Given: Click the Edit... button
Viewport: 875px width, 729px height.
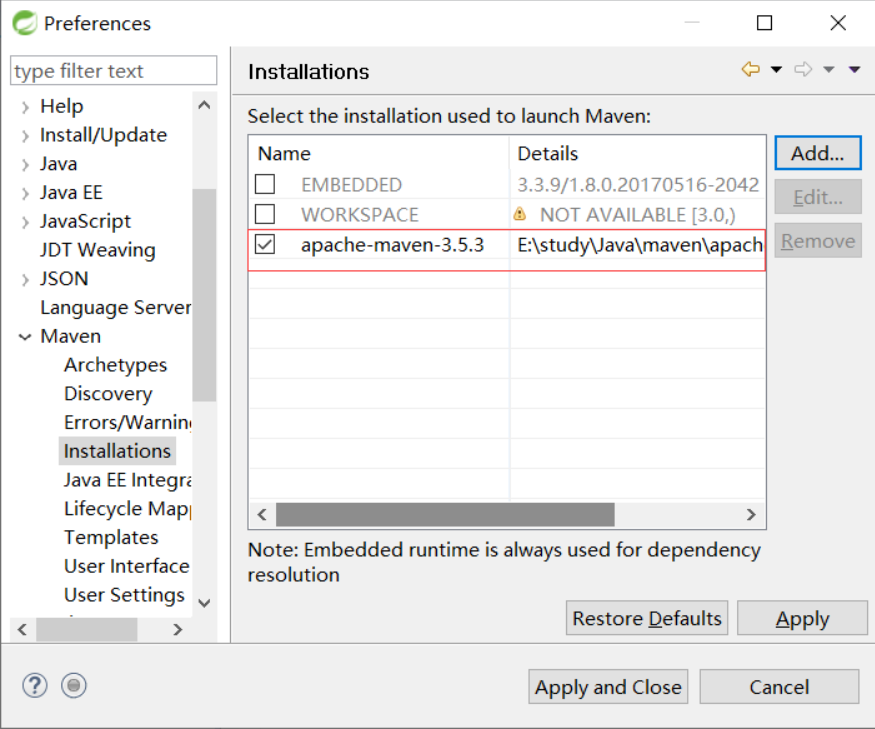Looking at the screenshot, I should pos(818,197).
